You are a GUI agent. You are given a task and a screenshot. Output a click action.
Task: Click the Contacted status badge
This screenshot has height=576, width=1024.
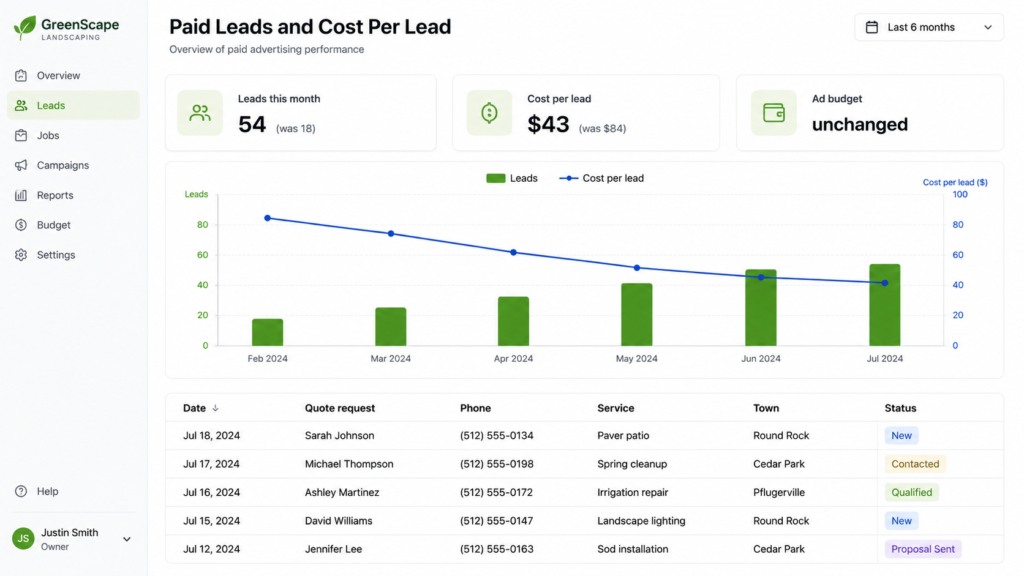pyautogui.click(x=915, y=464)
